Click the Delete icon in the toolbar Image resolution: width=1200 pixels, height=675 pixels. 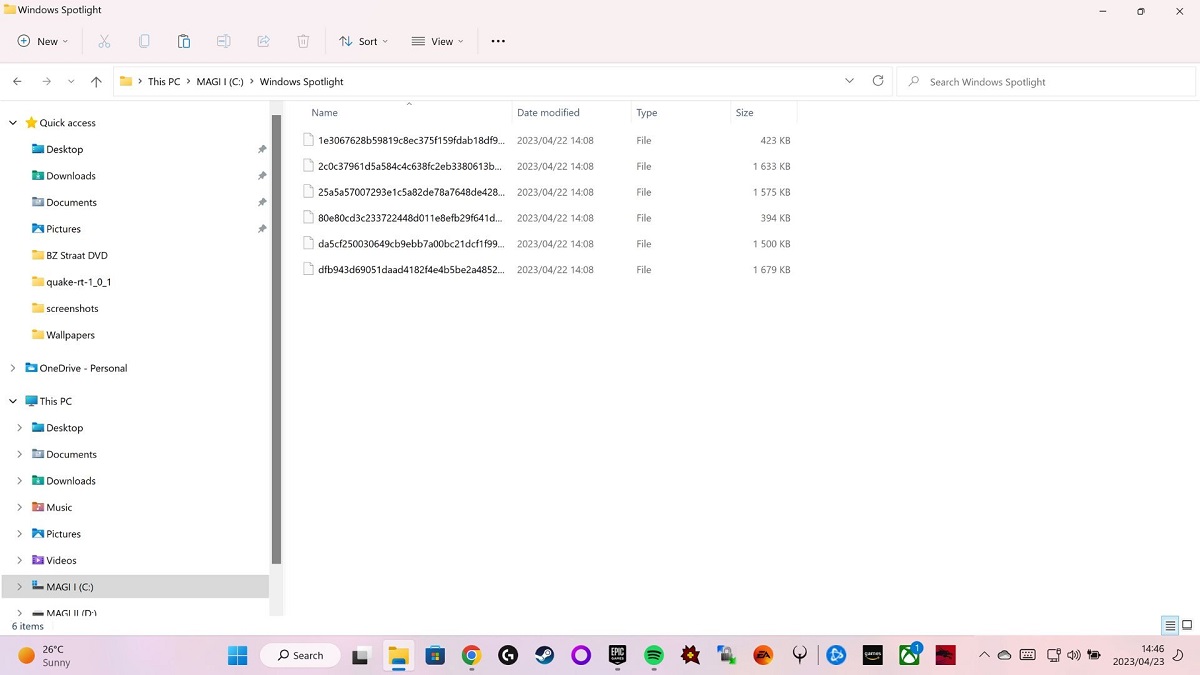[303, 41]
